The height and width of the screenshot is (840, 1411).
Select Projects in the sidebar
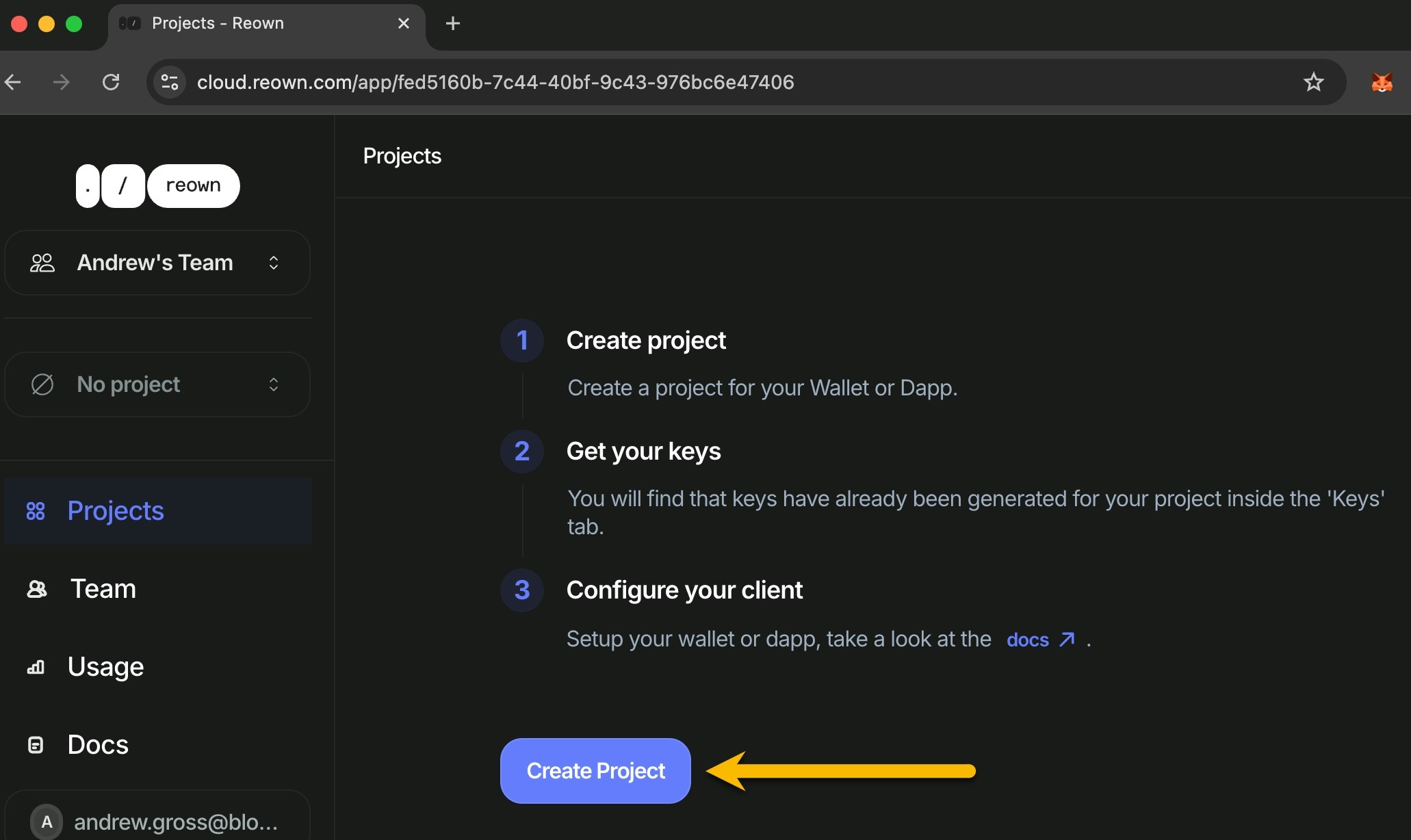point(115,511)
